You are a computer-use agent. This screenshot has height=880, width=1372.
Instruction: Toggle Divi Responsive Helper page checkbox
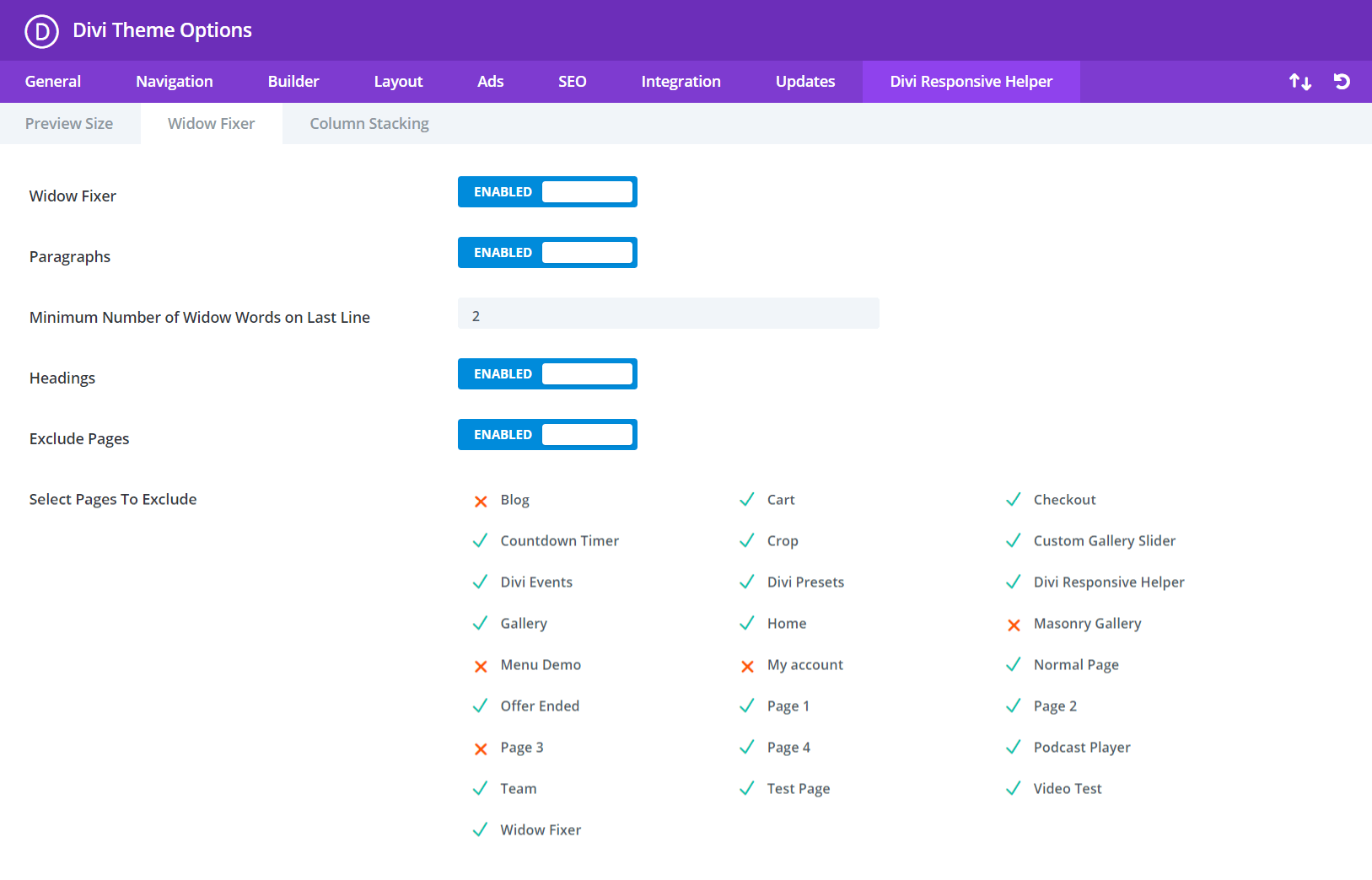point(1014,582)
